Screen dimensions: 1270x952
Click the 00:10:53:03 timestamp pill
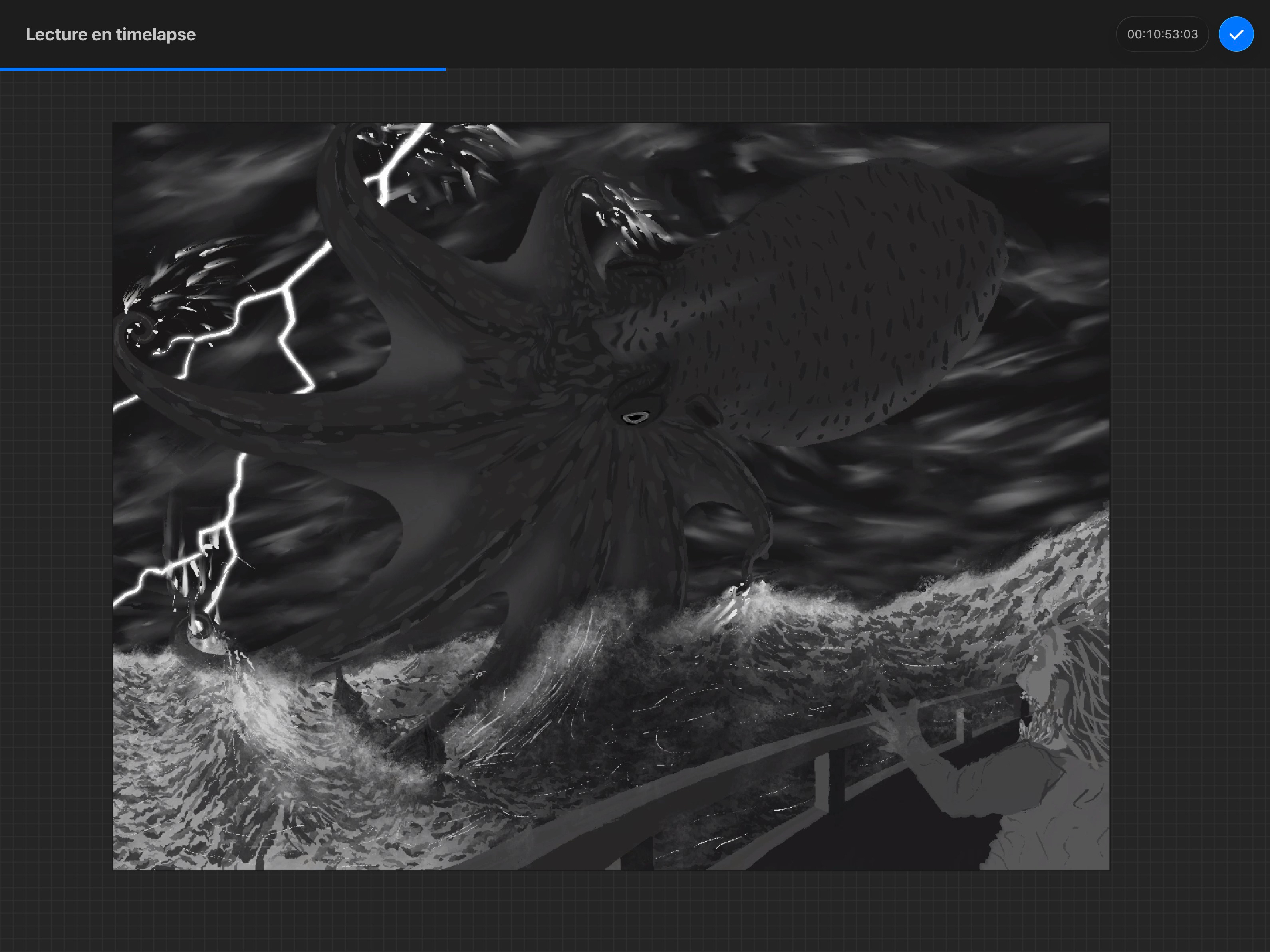click(x=1162, y=34)
